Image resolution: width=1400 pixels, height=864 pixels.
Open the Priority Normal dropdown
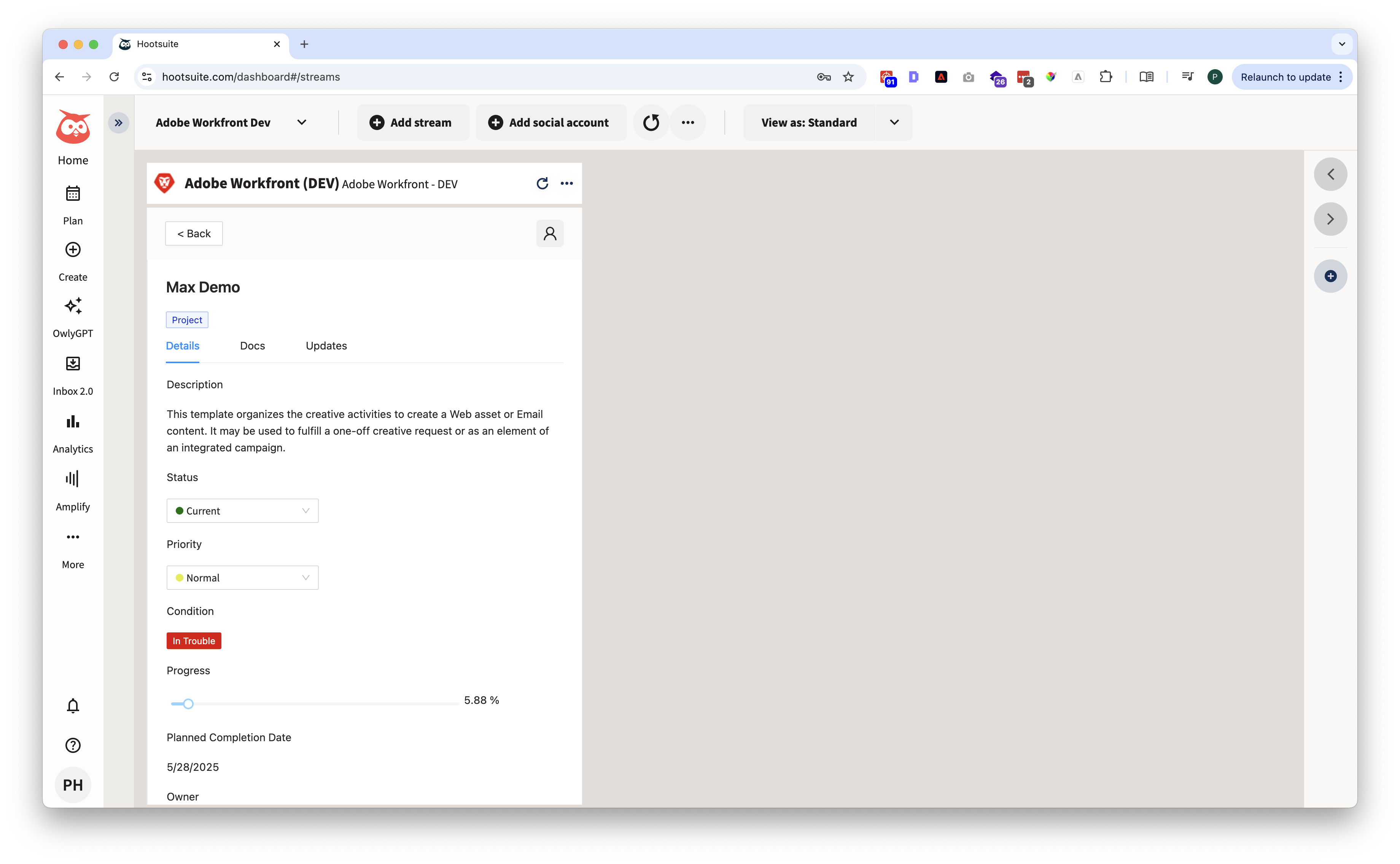(242, 578)
